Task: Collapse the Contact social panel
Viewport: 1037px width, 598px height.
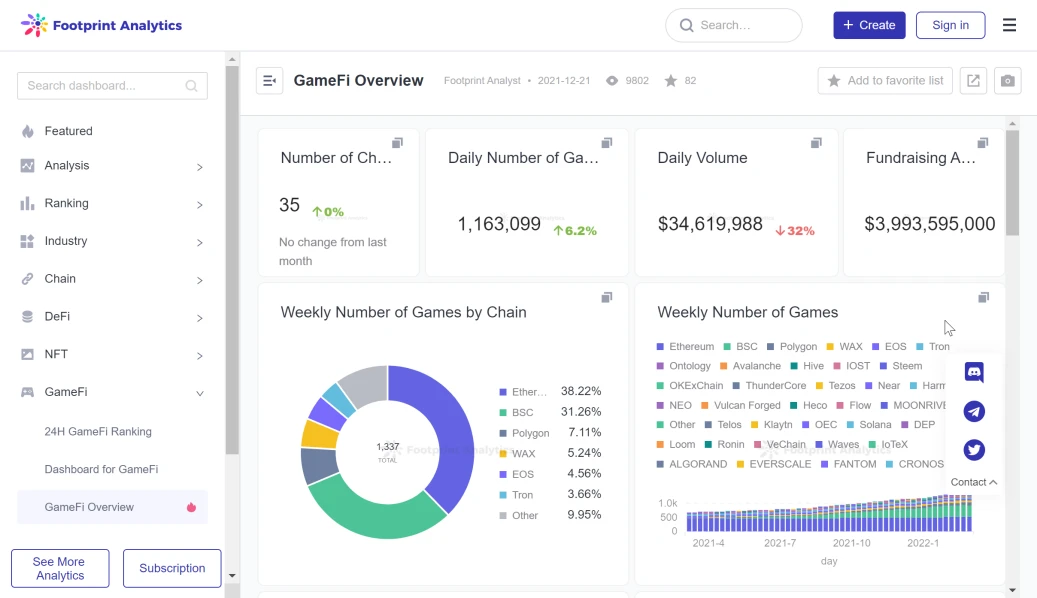Action: click(974, 482)
